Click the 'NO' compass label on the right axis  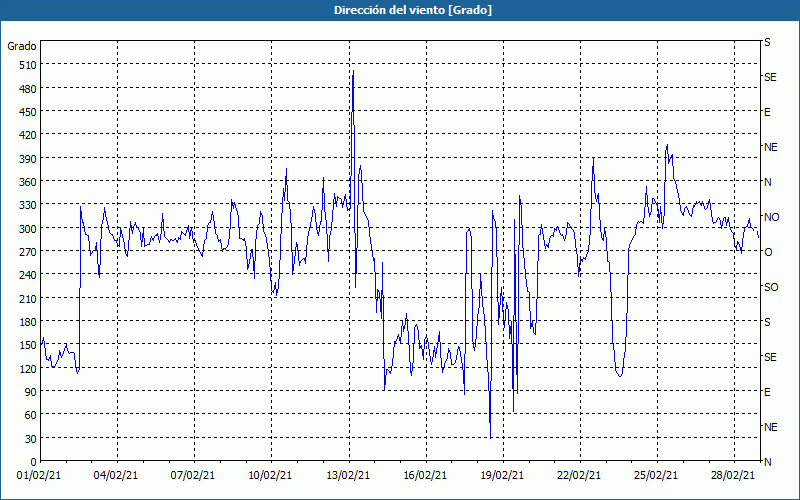771,217
